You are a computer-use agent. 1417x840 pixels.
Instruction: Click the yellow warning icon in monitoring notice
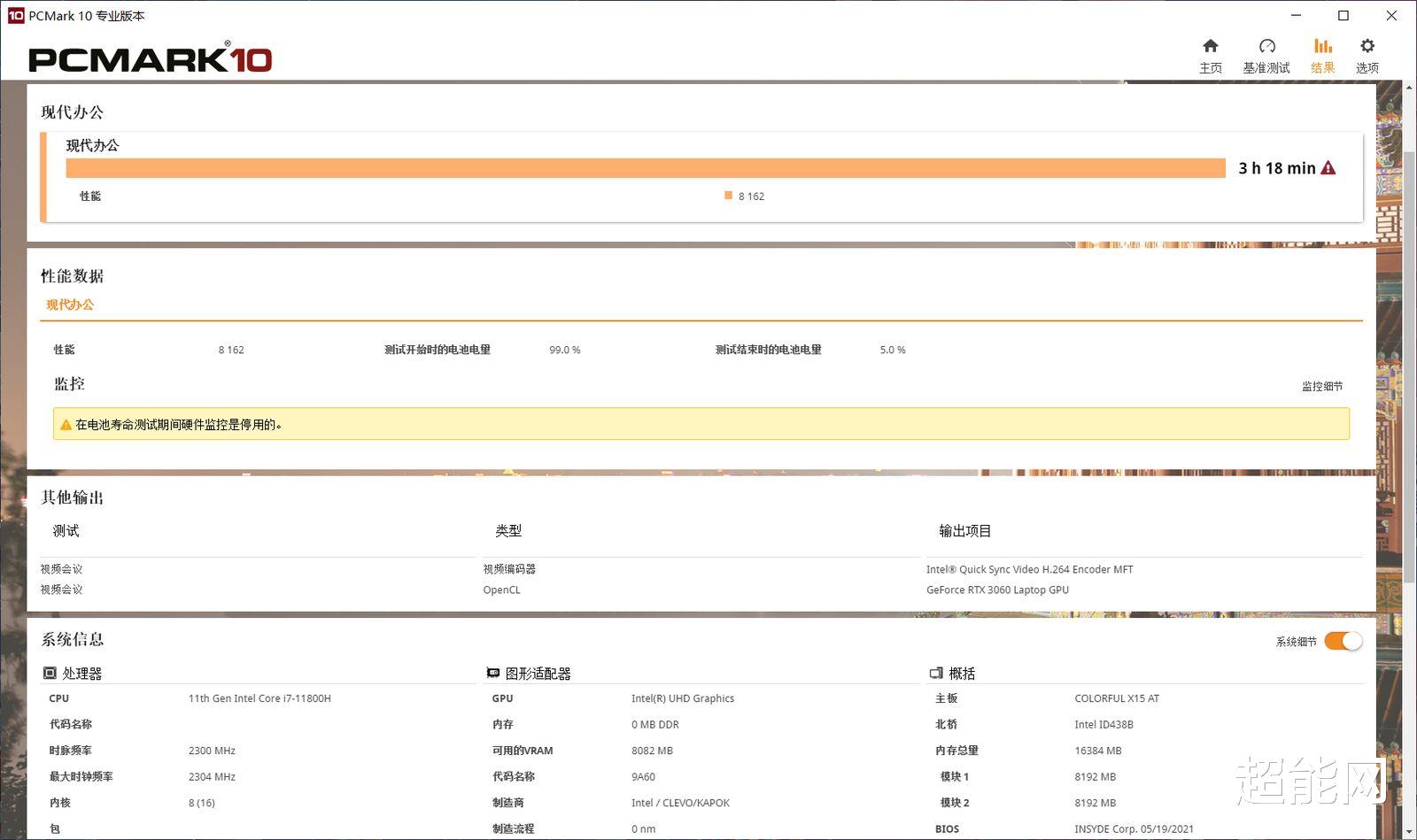pos(66,425)
